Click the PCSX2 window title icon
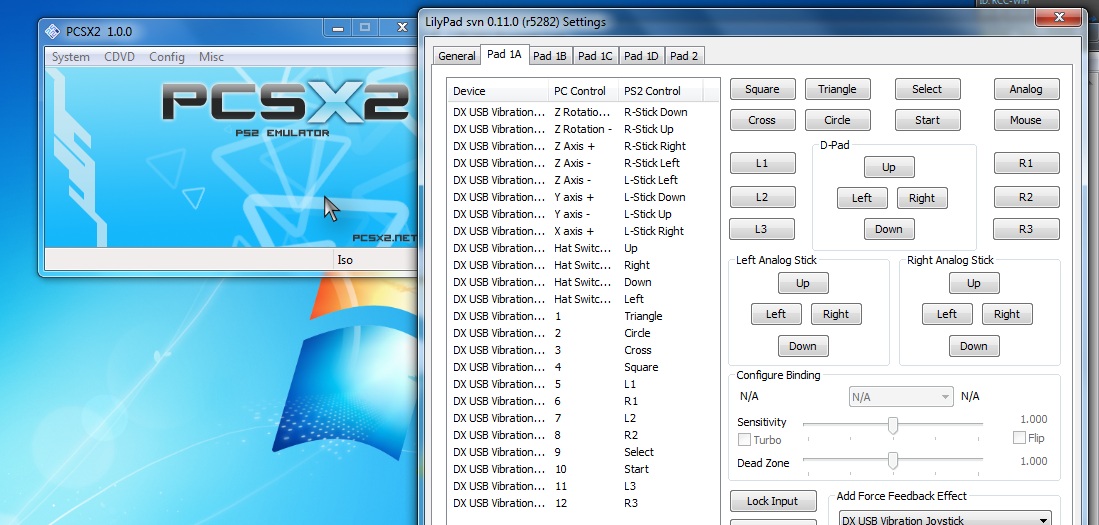1099x525 pixels. click(53, 30)
